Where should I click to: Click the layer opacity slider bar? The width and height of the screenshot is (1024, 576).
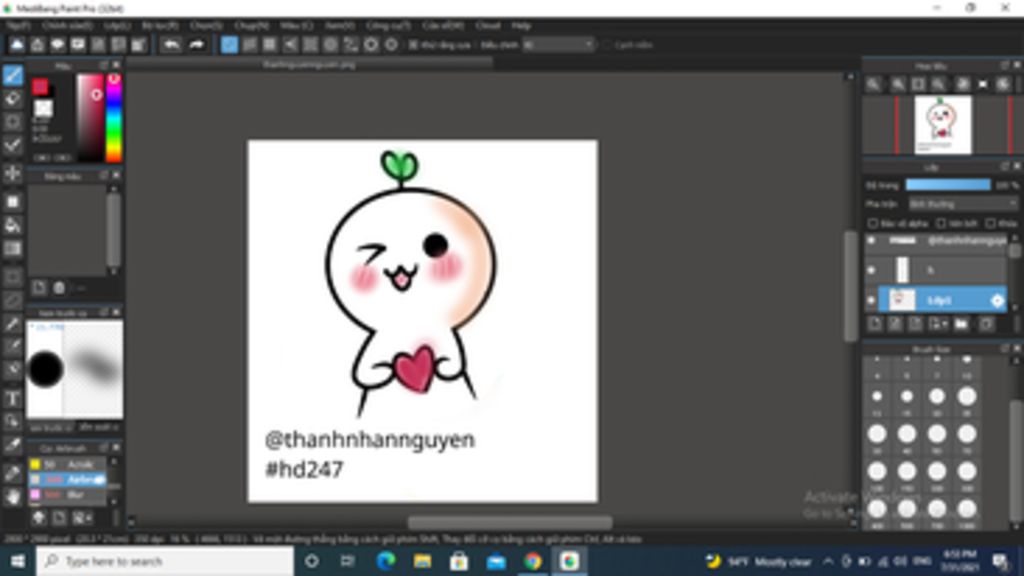pyautogui.click(x=948, y=185)
